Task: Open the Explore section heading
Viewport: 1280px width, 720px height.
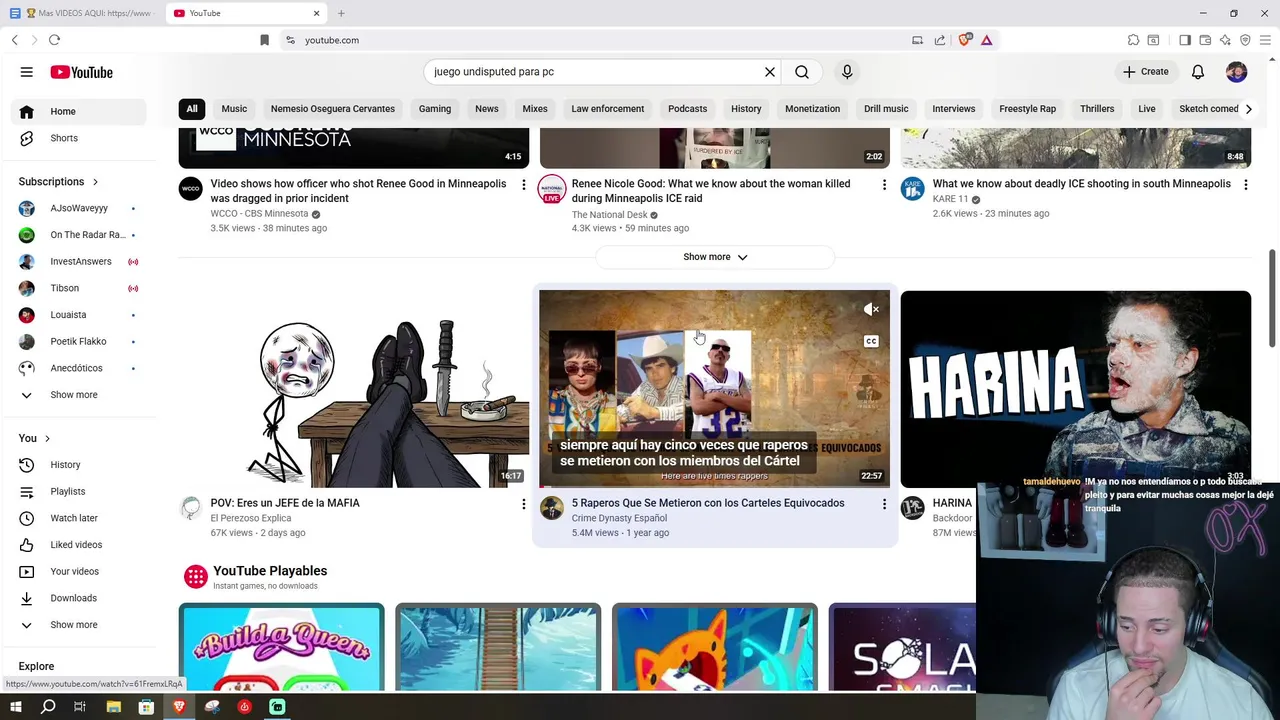Action: tap(36, 666)
